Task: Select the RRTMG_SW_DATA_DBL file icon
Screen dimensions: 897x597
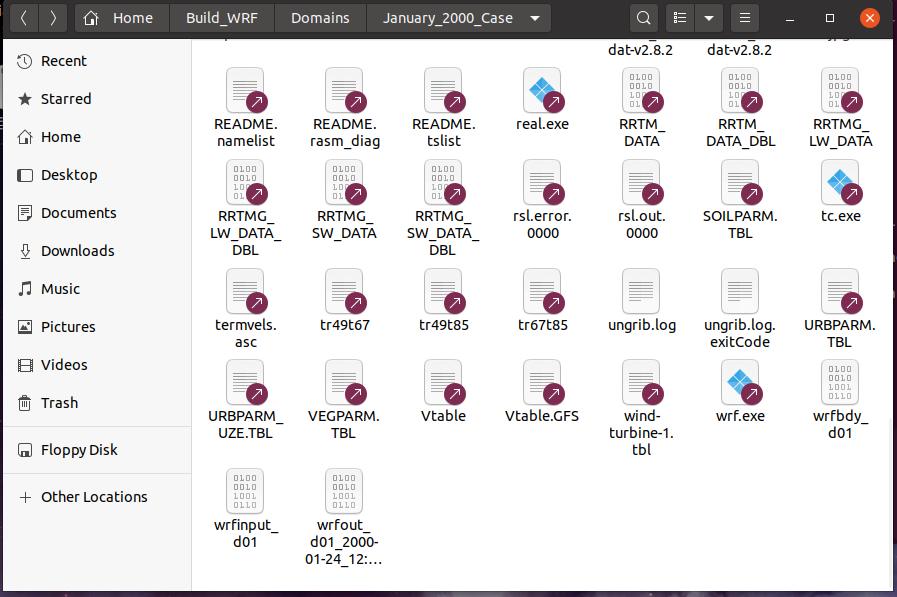Action: (x=443, y=182)
